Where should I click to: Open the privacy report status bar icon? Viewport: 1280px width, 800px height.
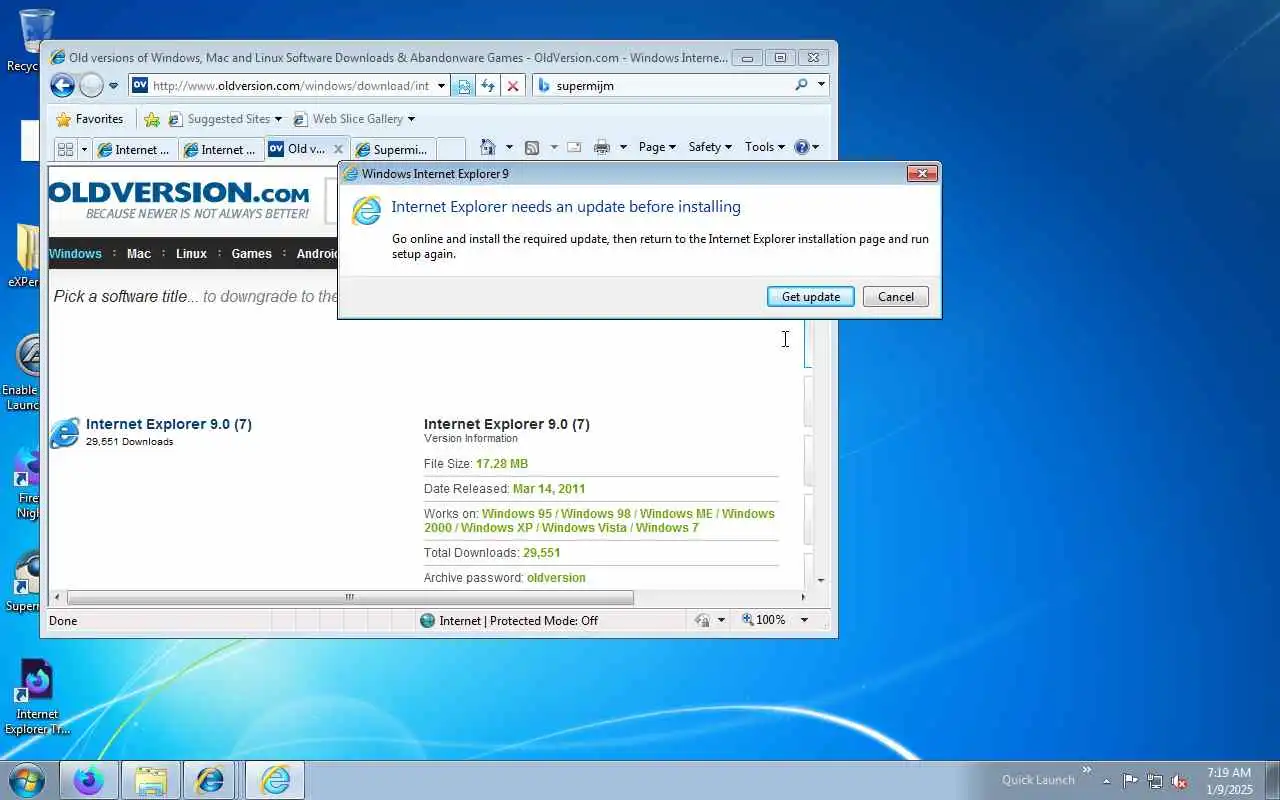pyautogui.click(x=702, y=621)
